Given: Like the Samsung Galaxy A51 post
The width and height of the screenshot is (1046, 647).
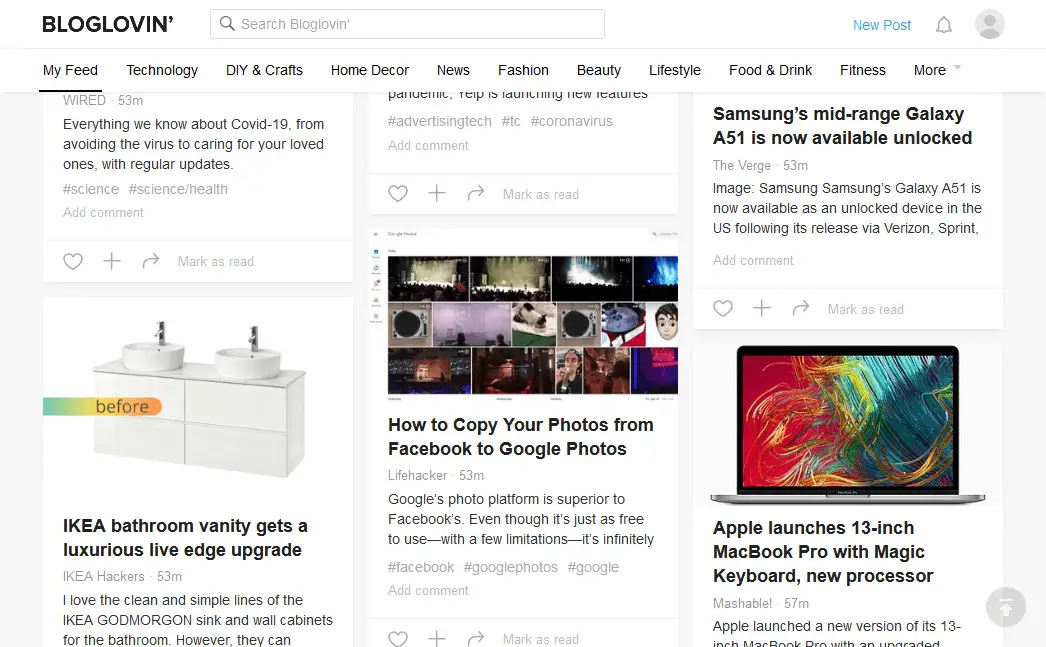Looking at the screenshot, I should click(x=722, y=309).
